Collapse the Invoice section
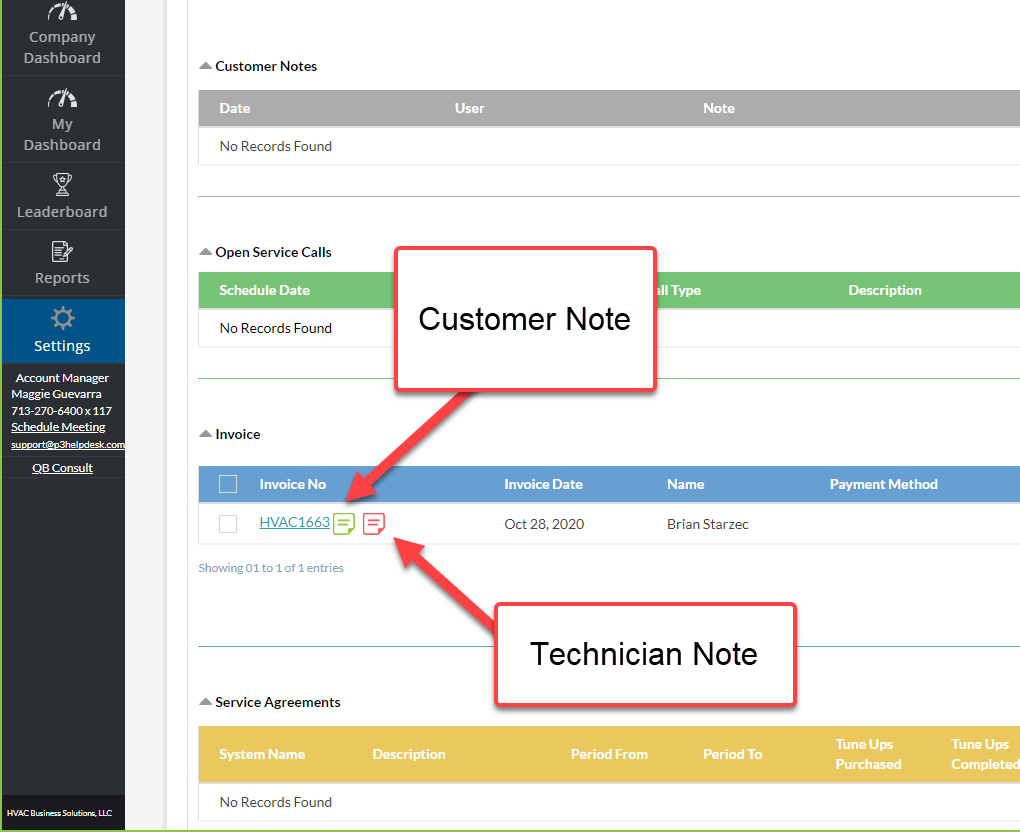The height and width of the screenshot is (832, 1020). 206,434
